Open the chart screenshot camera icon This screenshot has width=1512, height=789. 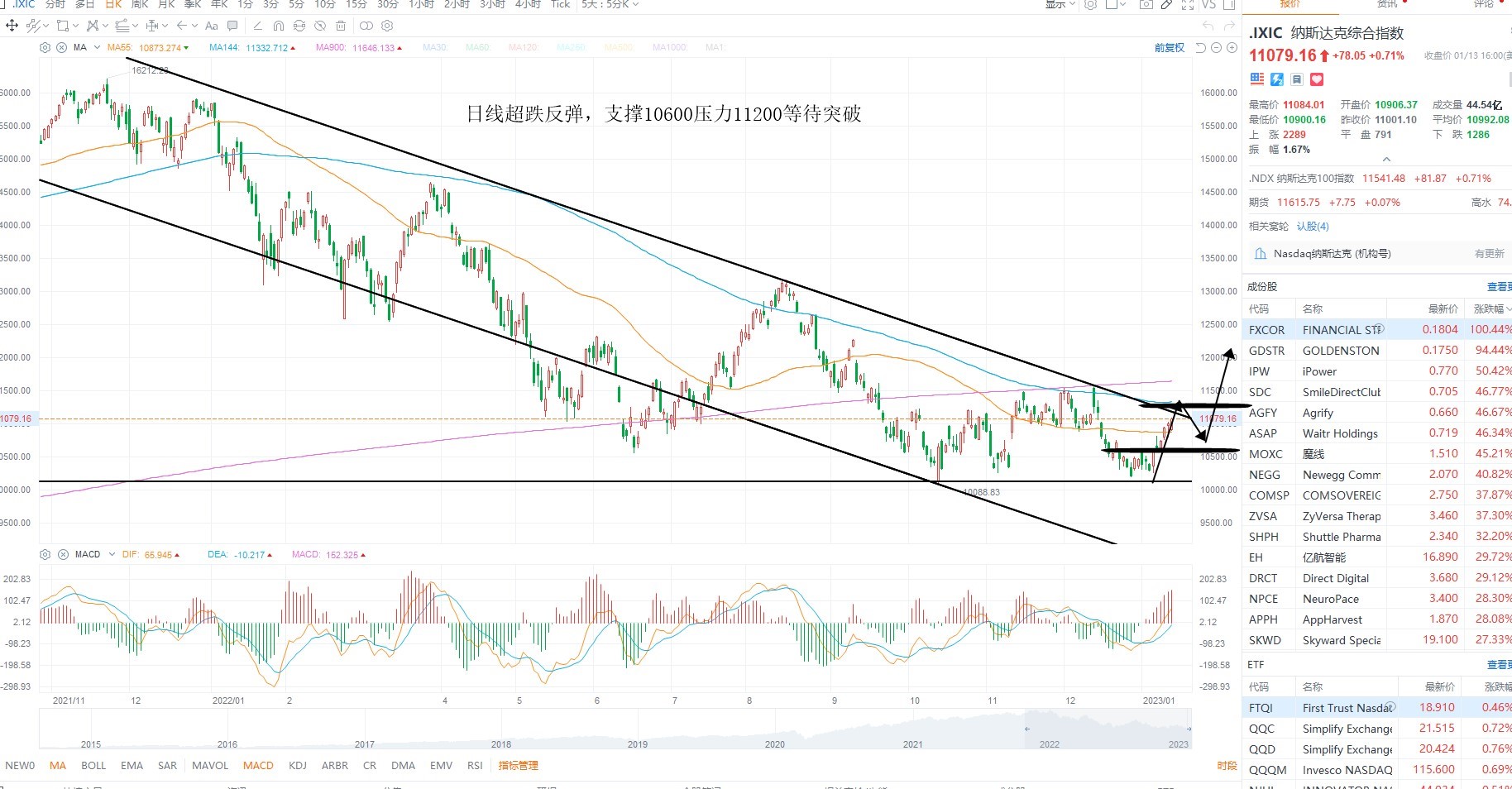tap(1146, 5)
